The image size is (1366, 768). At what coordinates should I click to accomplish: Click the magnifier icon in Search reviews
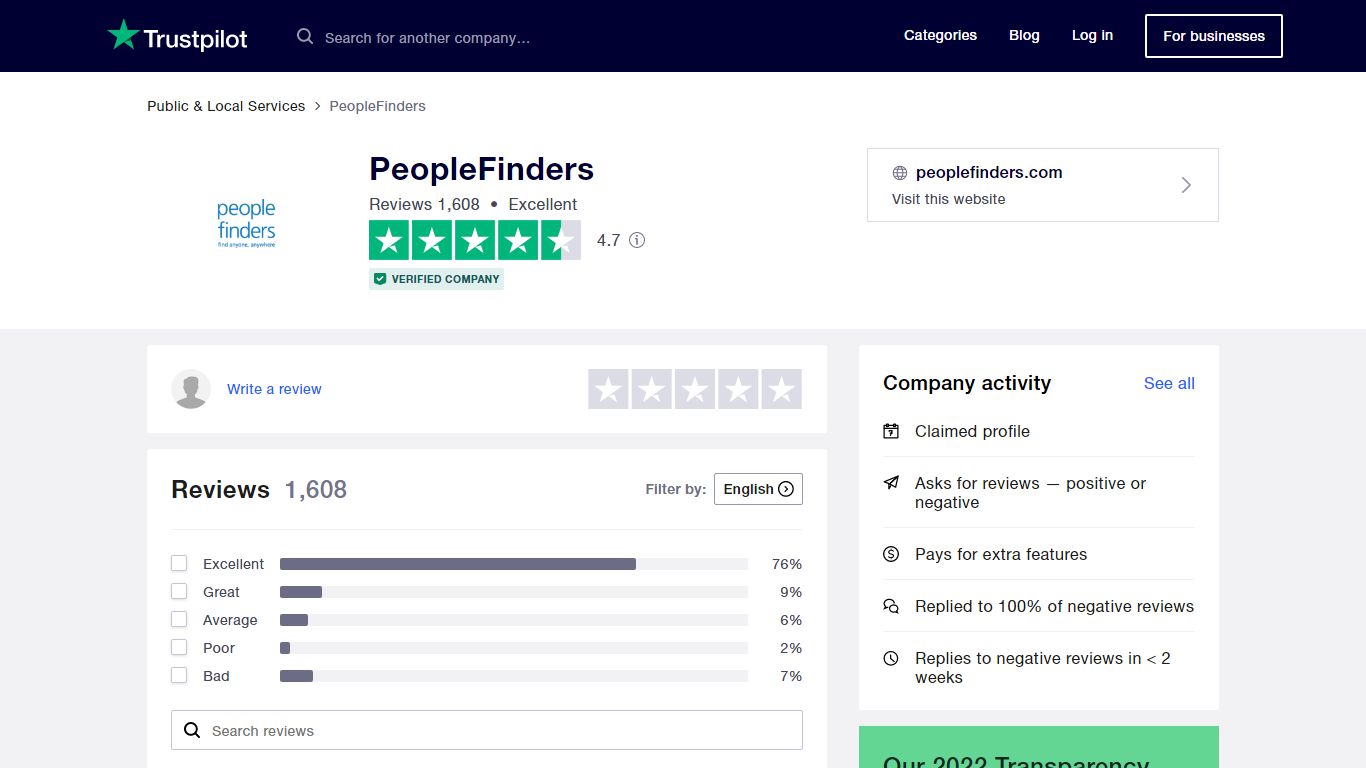coord(192,730)
